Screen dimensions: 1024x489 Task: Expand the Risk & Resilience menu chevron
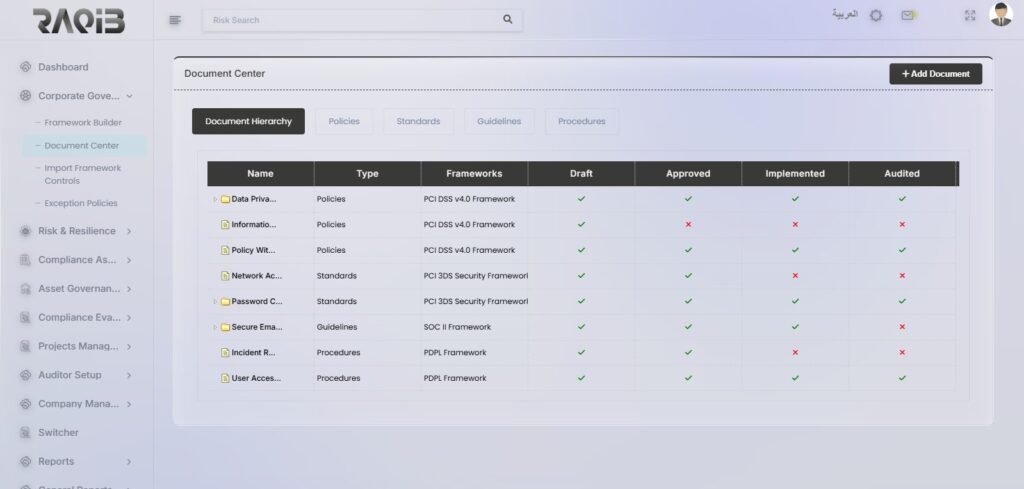[x=129, y=231]
